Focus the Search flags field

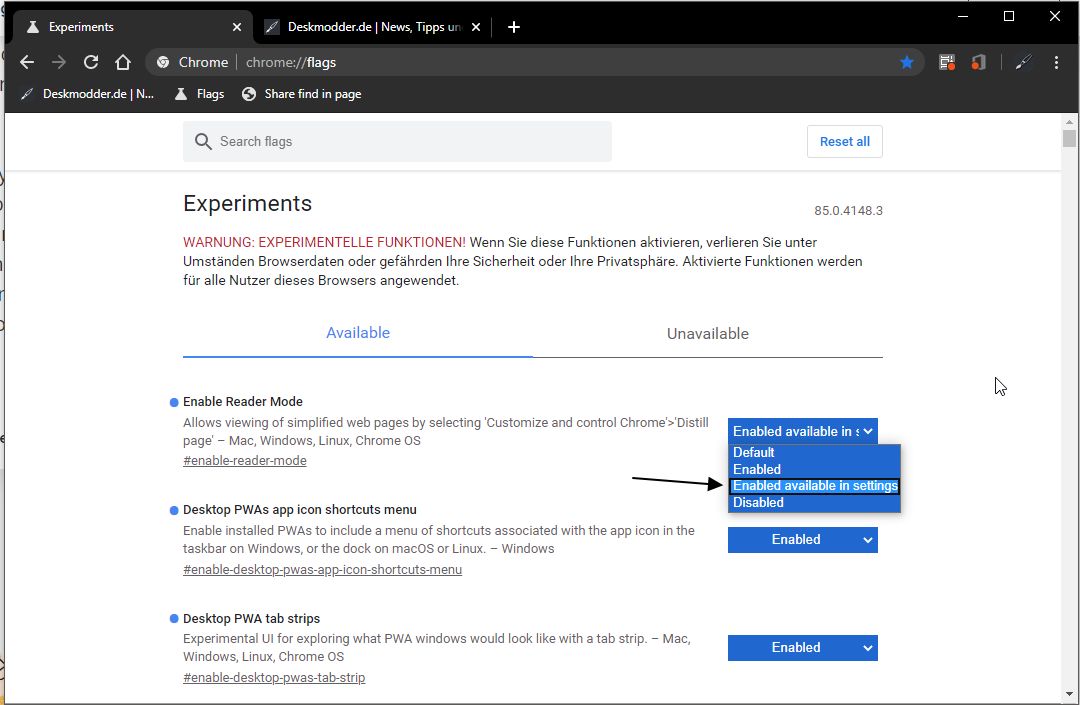click(x=397, y=141)
